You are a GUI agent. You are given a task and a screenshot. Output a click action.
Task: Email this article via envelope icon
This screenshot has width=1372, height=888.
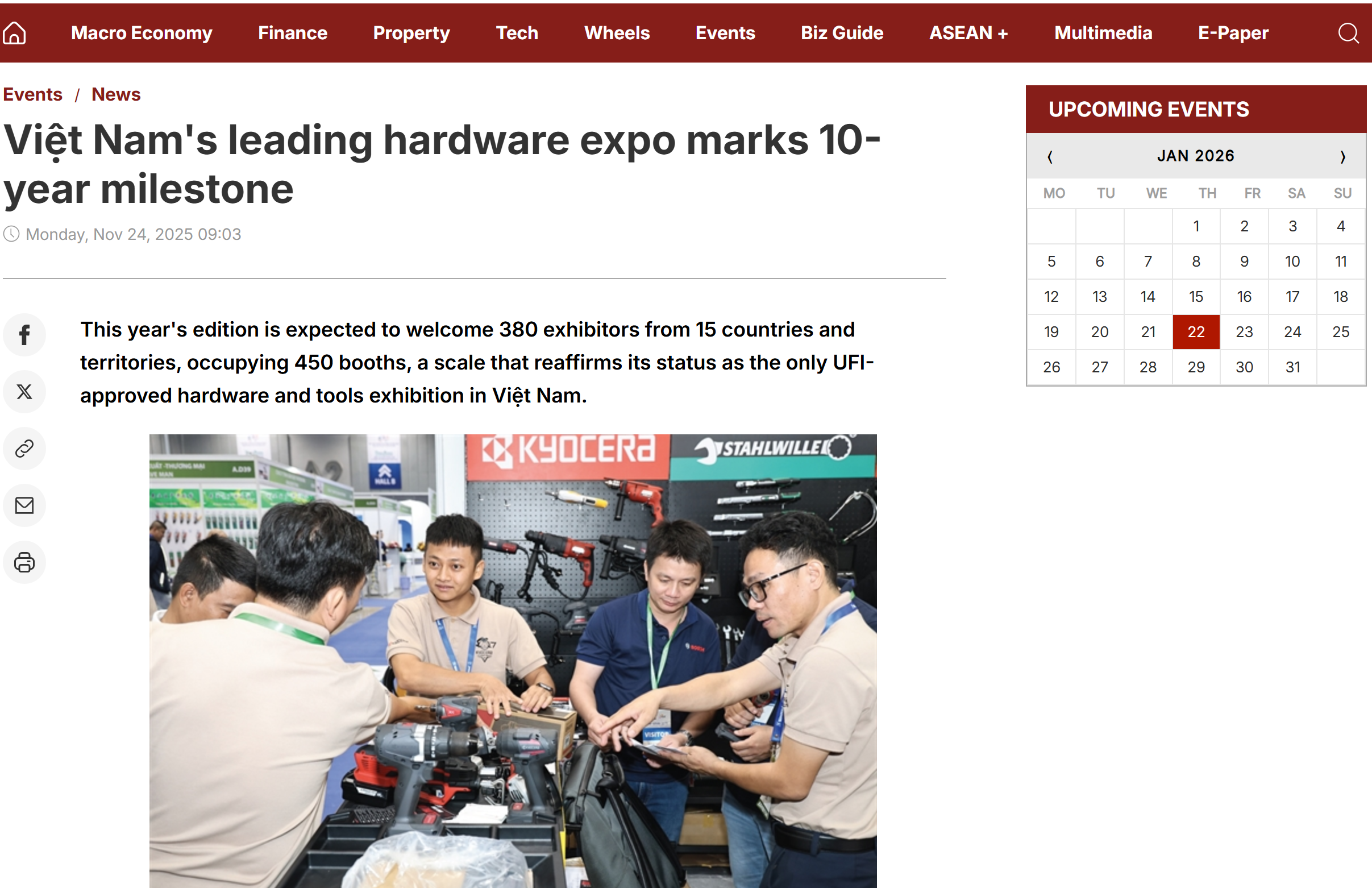pos(24,506)
